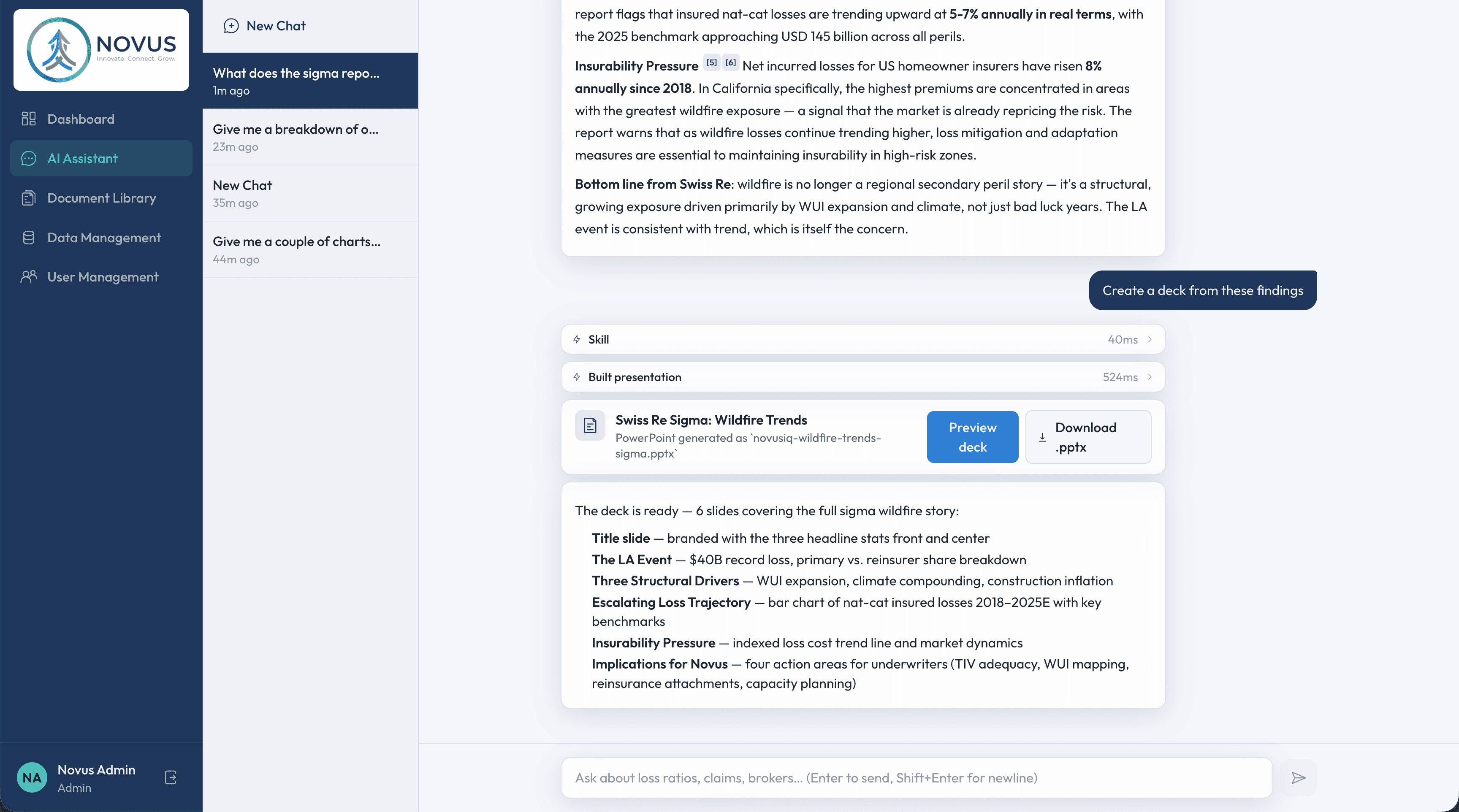Click the 'Swiss Re Sigma: Wildfire Trends' title

[711, 420]
